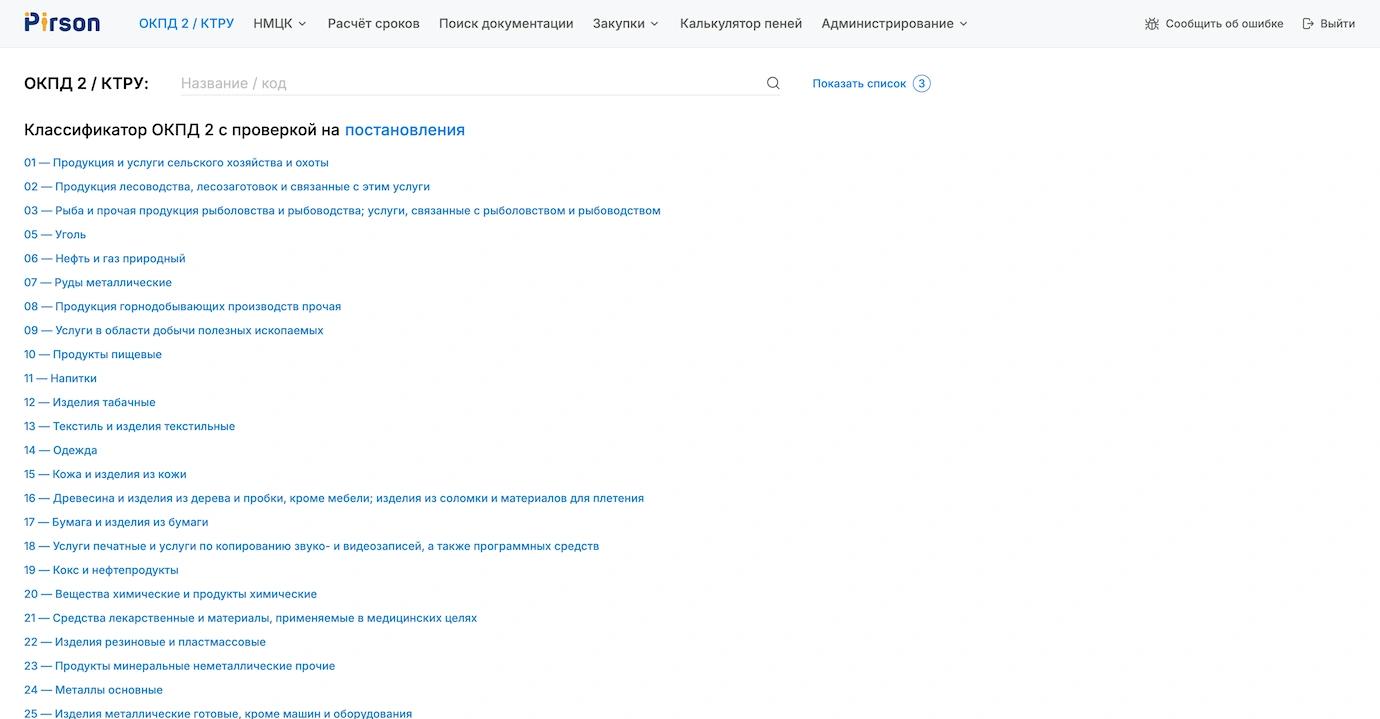Open Калькулятор пеней page

pyautogui.click(x=741, y=24)
